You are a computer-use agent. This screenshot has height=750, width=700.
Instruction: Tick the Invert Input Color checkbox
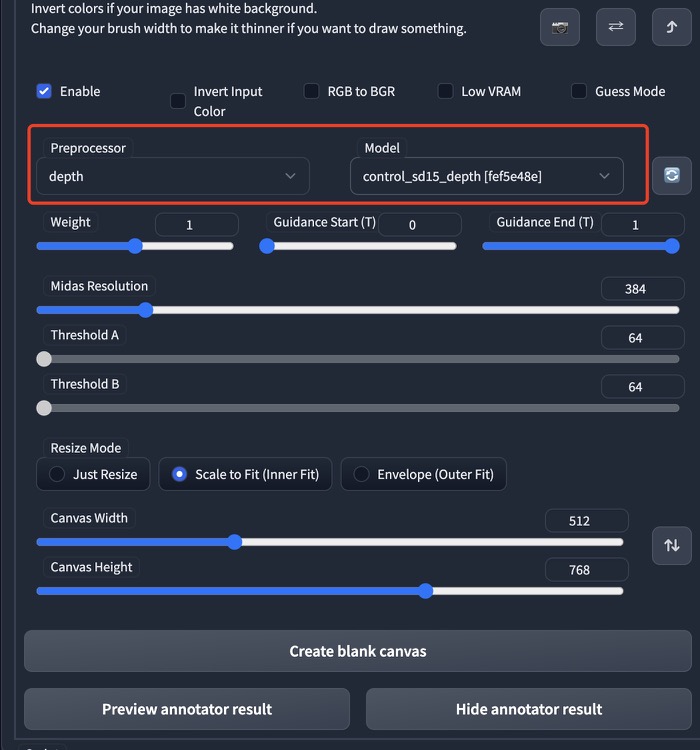click(178, 101)
